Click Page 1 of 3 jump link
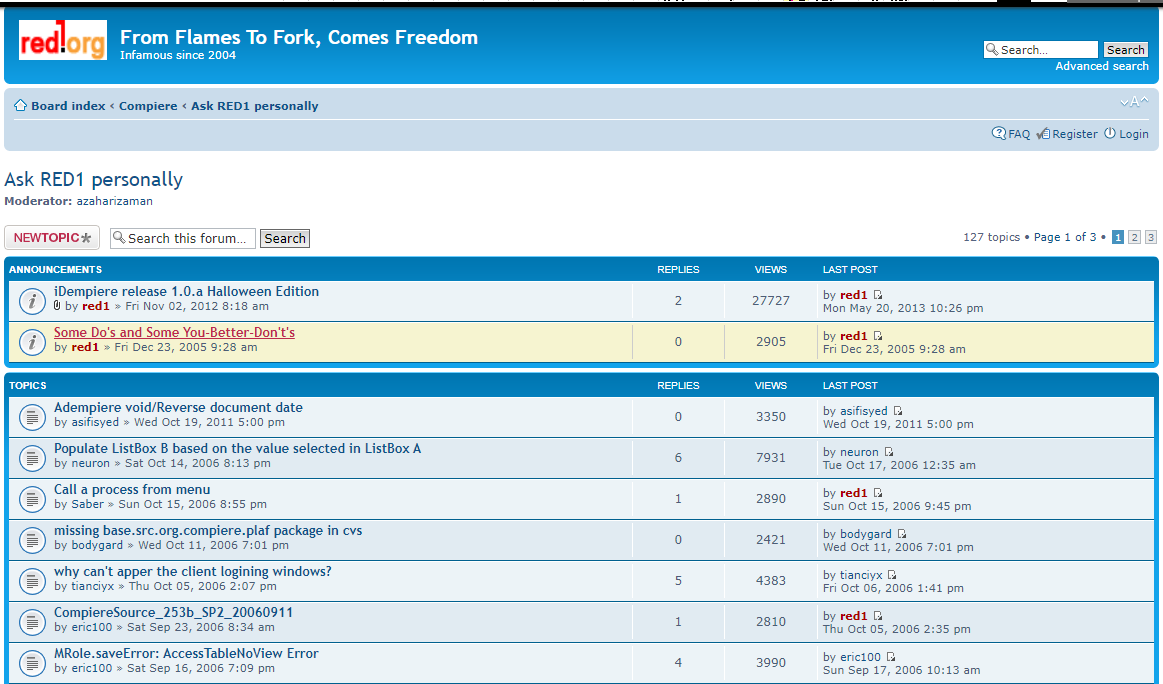The image size is (1163, 684). [x=1064, y=237]
